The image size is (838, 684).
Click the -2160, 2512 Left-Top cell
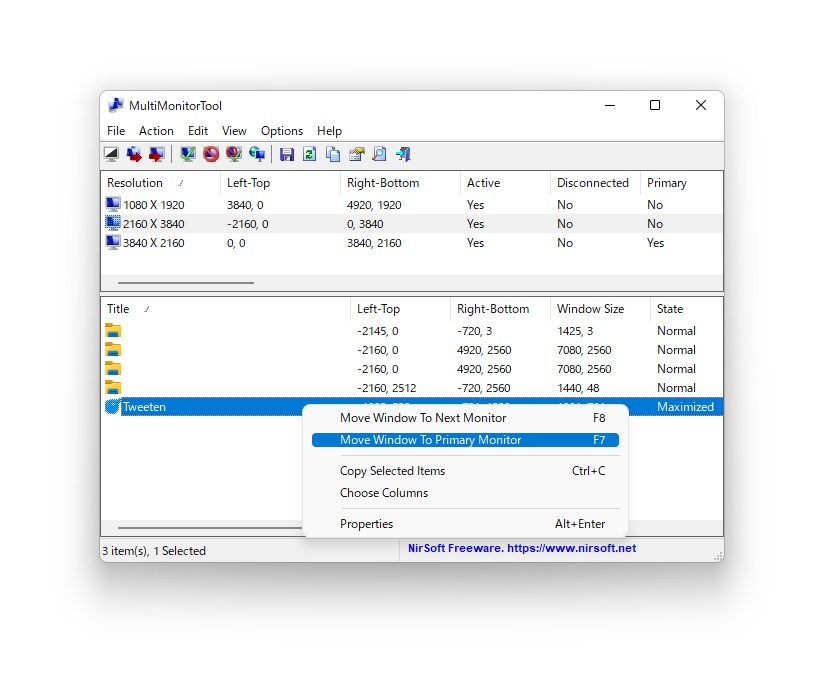tap(386, 388)
